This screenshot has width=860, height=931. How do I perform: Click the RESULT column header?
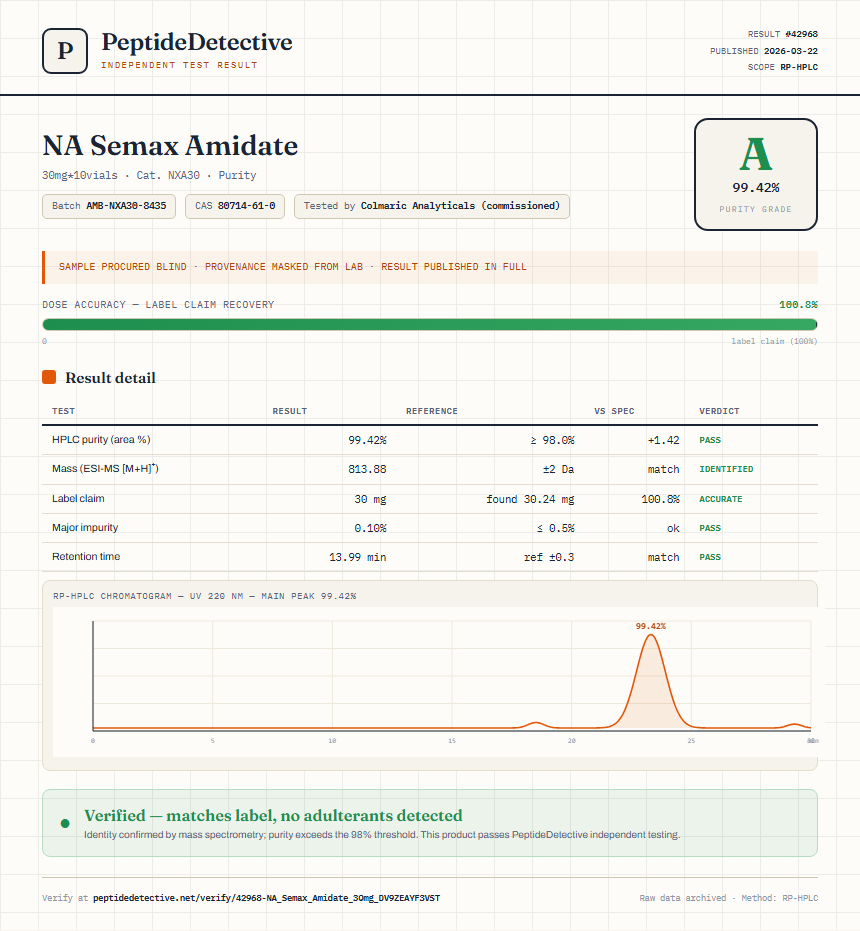(x=290, y=411)
